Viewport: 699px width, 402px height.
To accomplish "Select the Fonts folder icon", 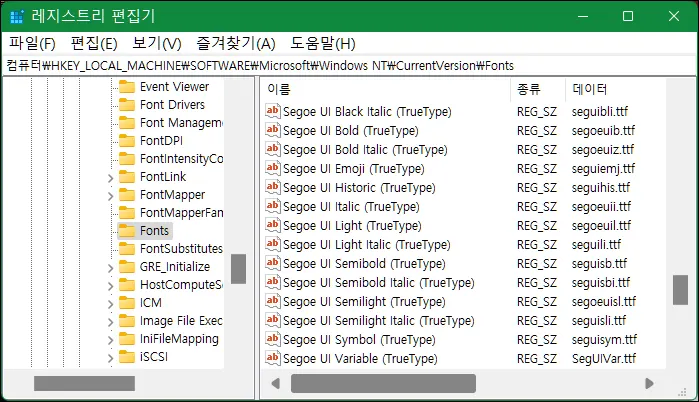I will tap(127, 231).
